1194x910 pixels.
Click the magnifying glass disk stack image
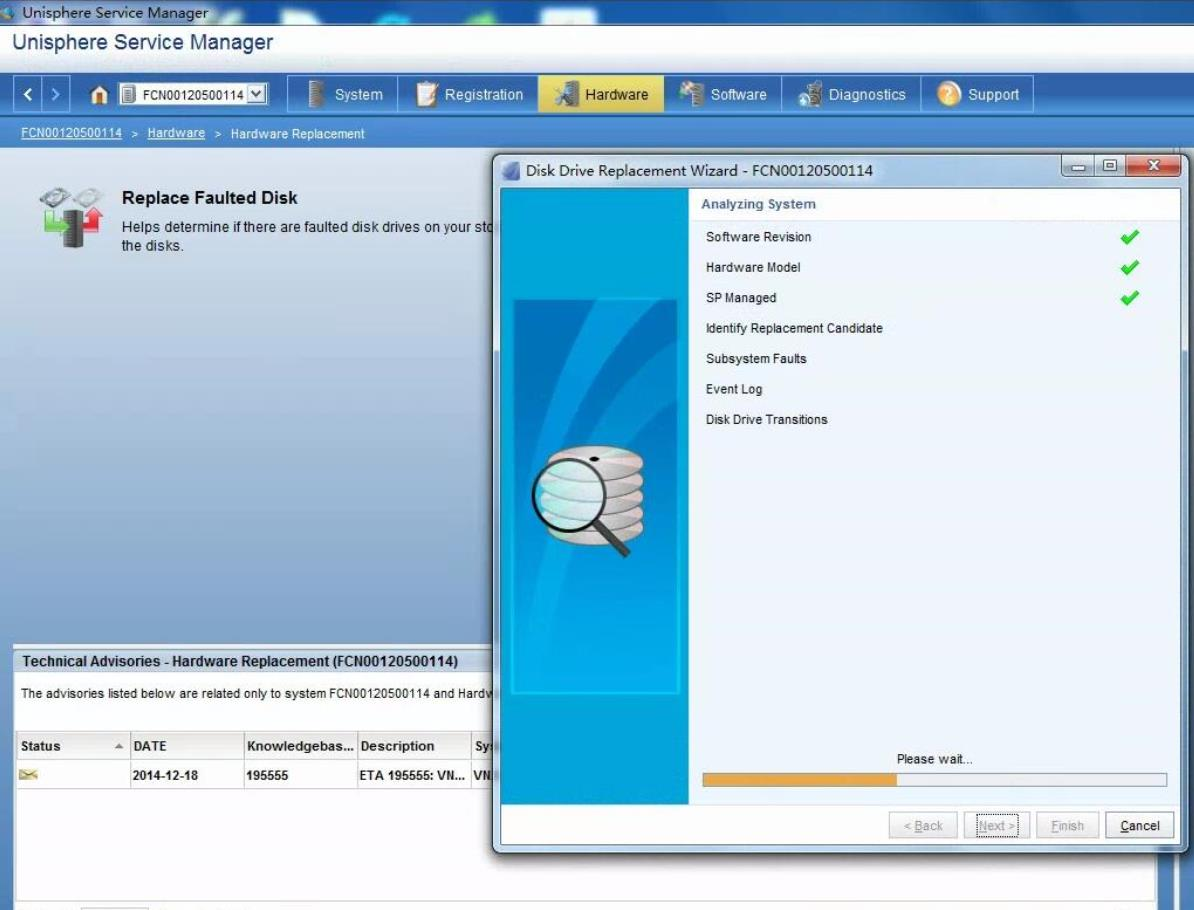tap(589, 499)
